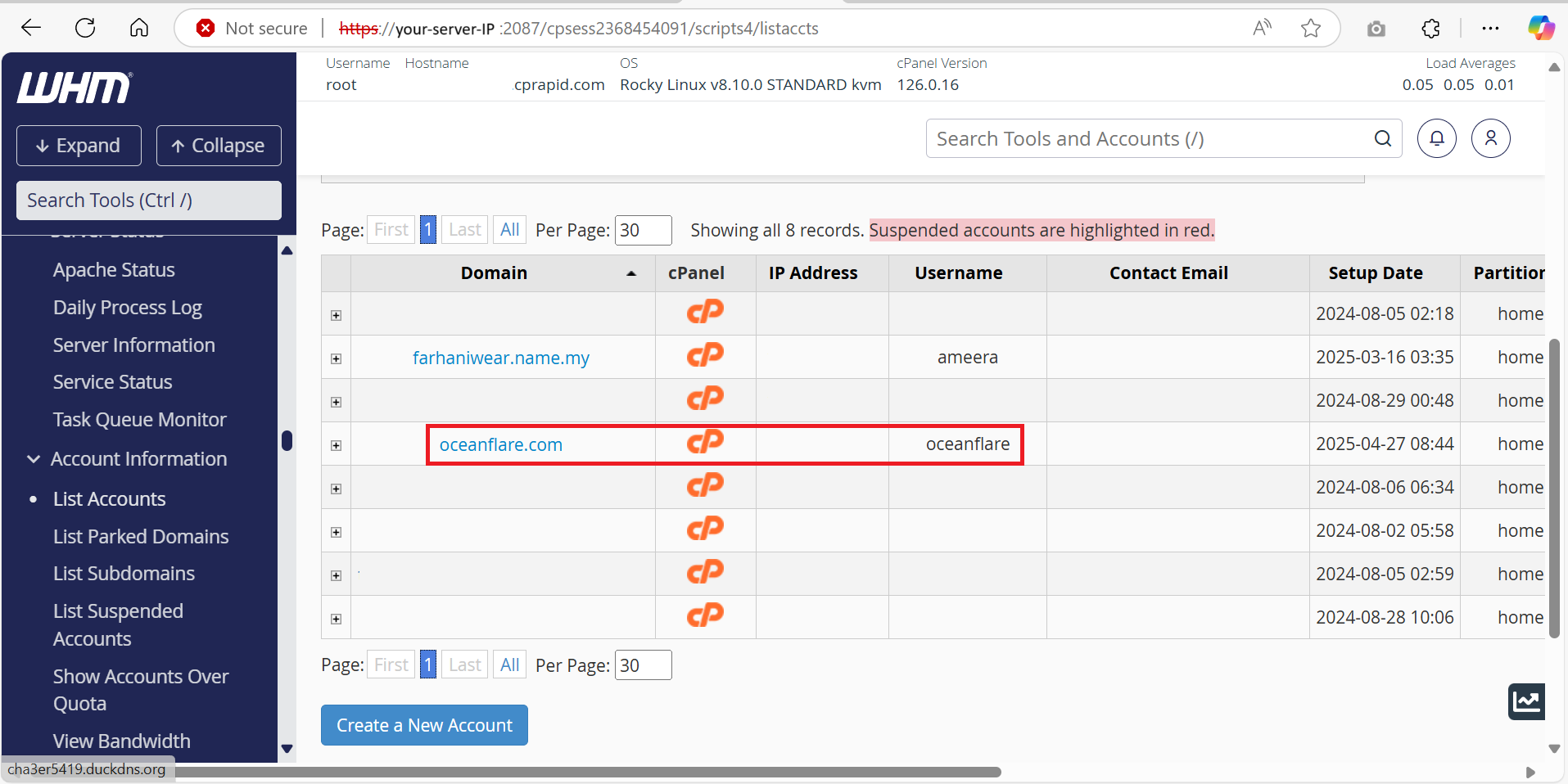Expand details of 2024-08-05 02:59 row
This screenshot has height=784, width=1568.
336,575
